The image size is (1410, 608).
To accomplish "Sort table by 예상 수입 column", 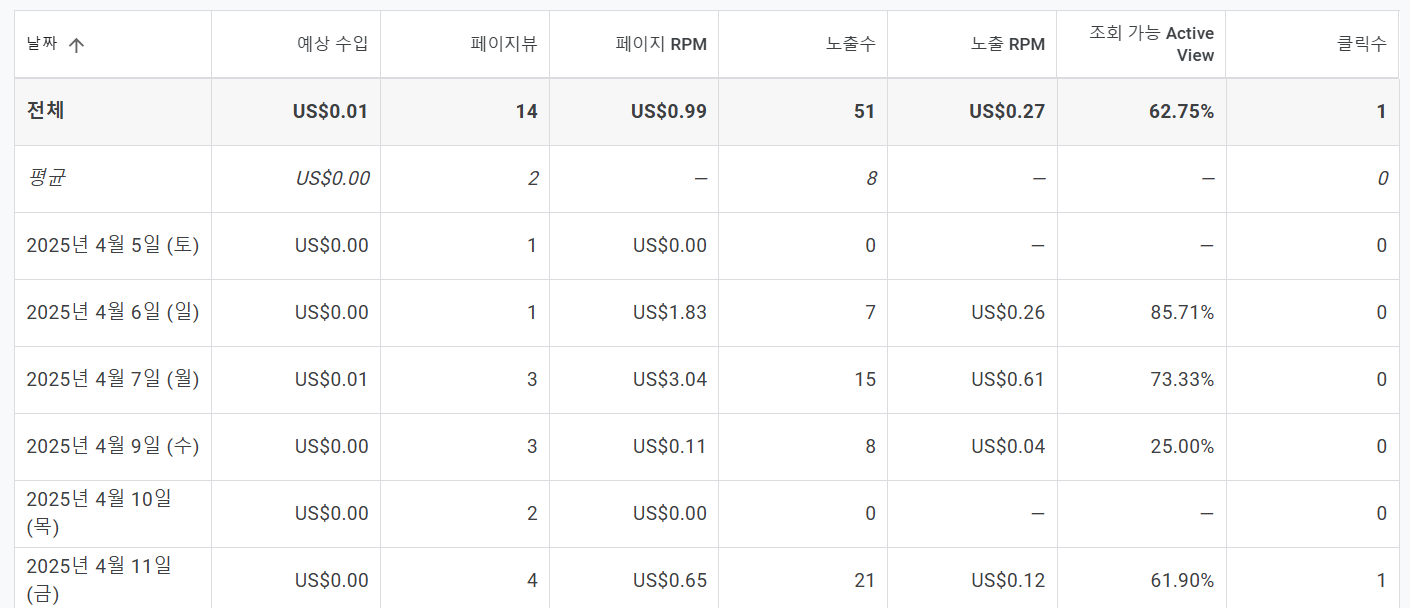I will tap(333, 44).
